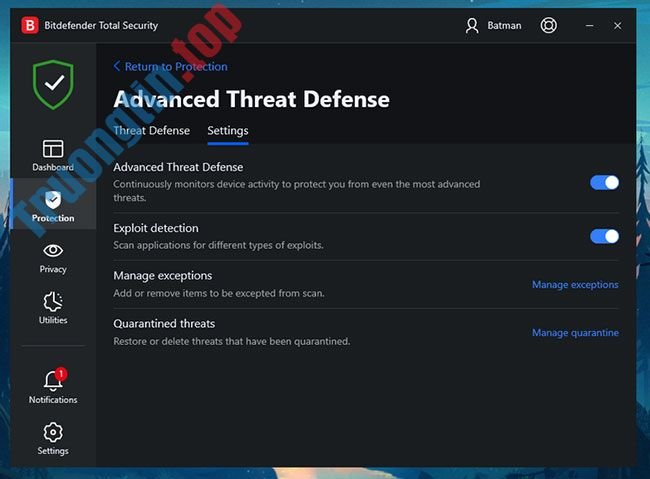
Task: Open the Settings gear in sidebar
Action: 53,432
